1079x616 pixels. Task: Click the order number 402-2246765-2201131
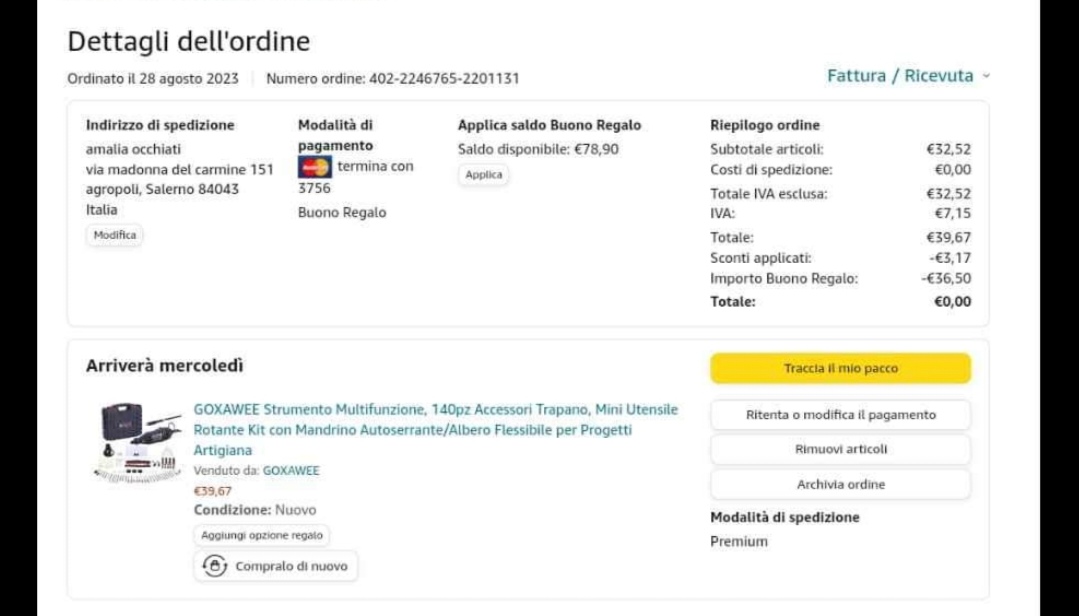[444, 79]
